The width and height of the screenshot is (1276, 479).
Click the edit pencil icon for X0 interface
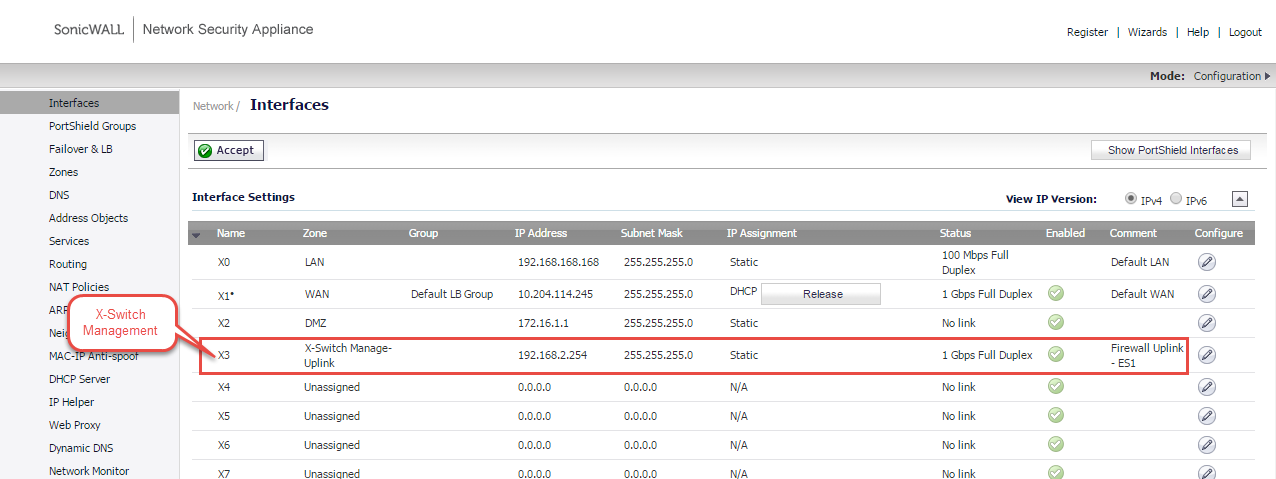click(1207, 262)
